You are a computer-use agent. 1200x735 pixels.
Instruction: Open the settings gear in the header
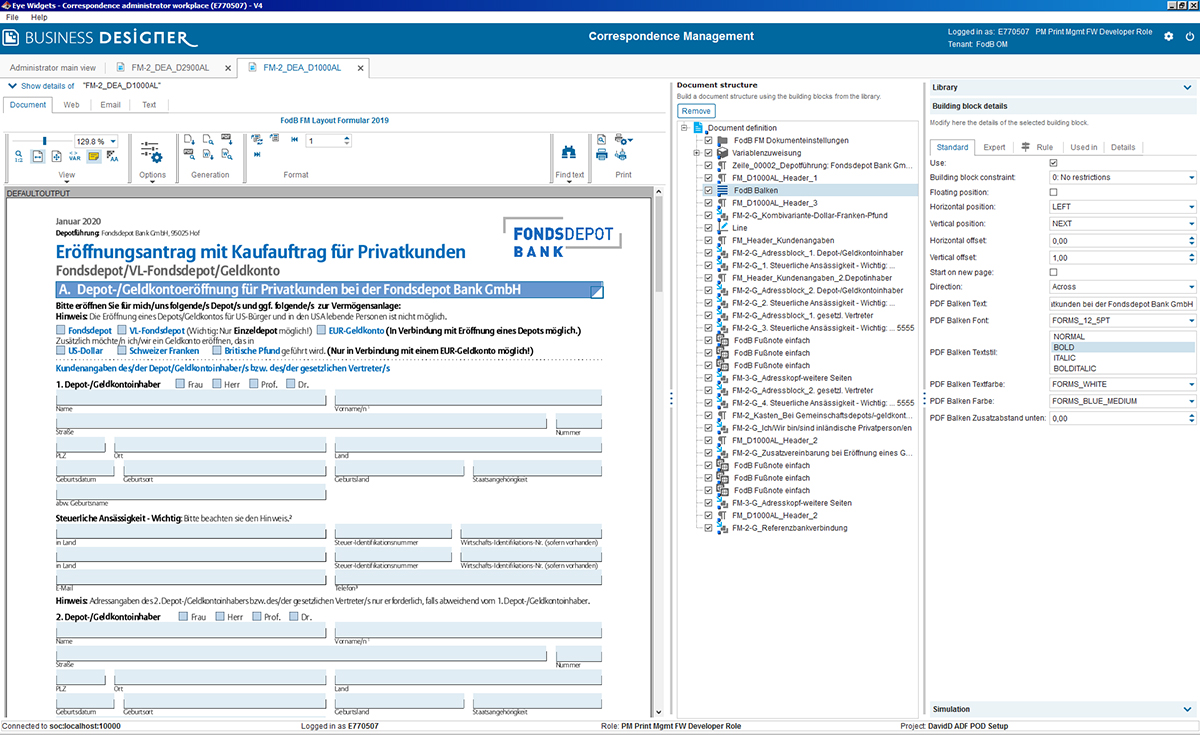tap(1169, 37)
